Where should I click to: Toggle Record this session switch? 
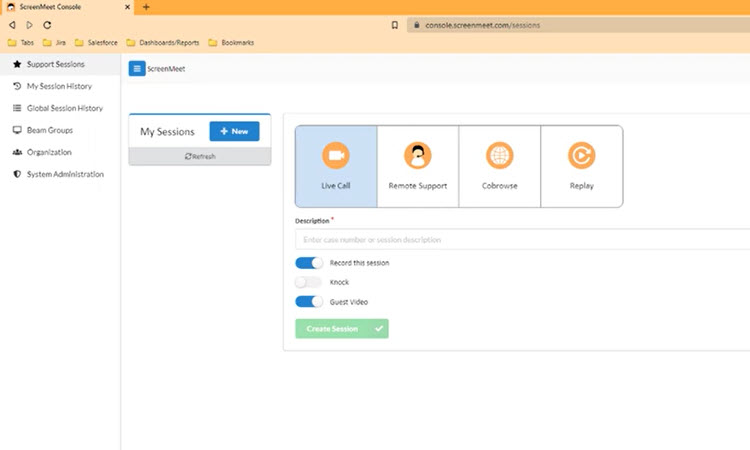click(309, 263)
